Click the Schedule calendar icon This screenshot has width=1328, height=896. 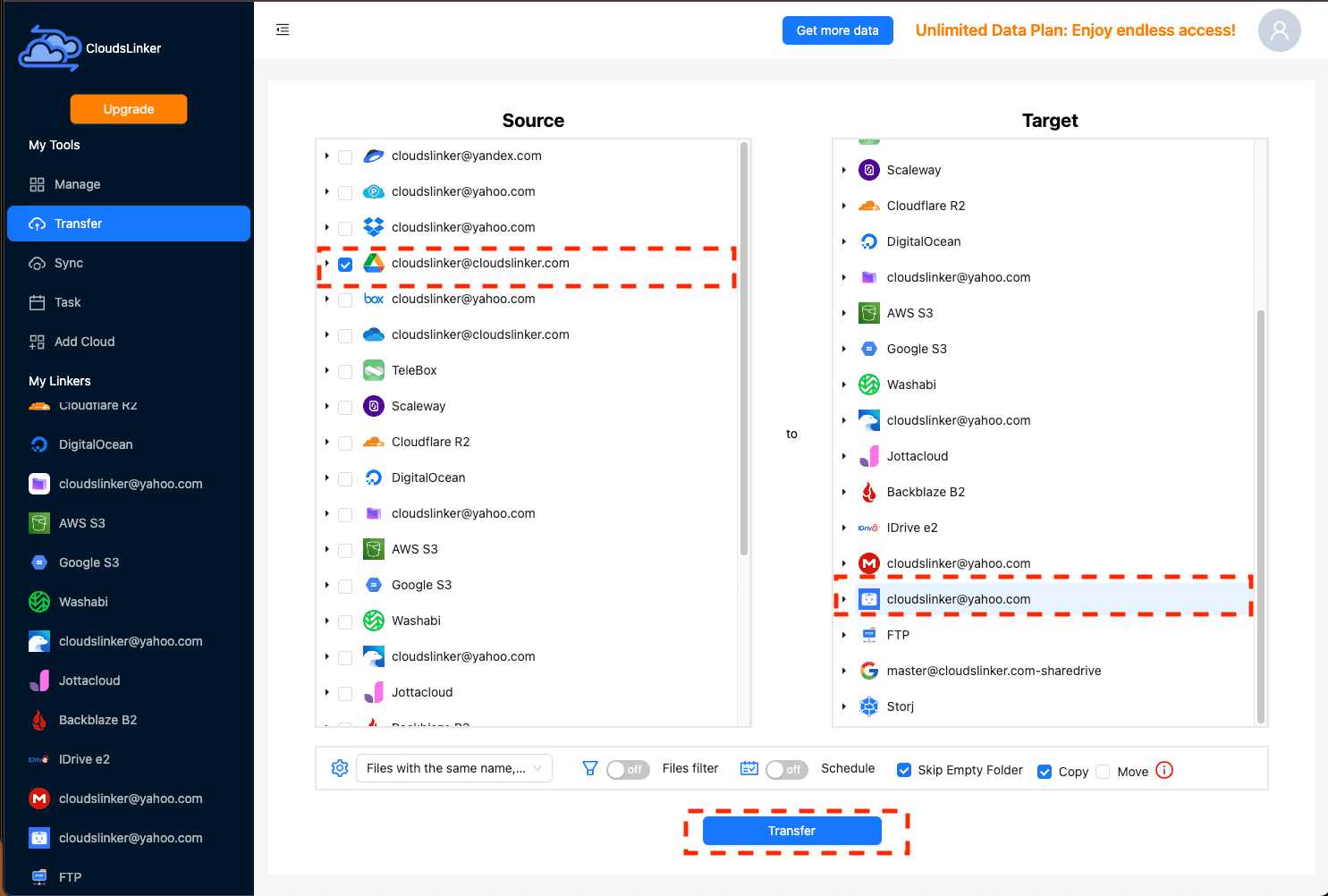(x=749, y=768)
